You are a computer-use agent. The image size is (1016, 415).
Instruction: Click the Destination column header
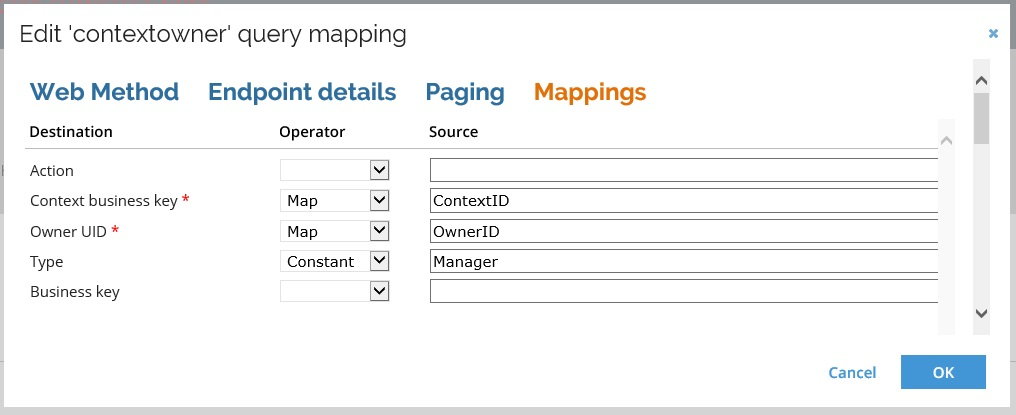71,132
